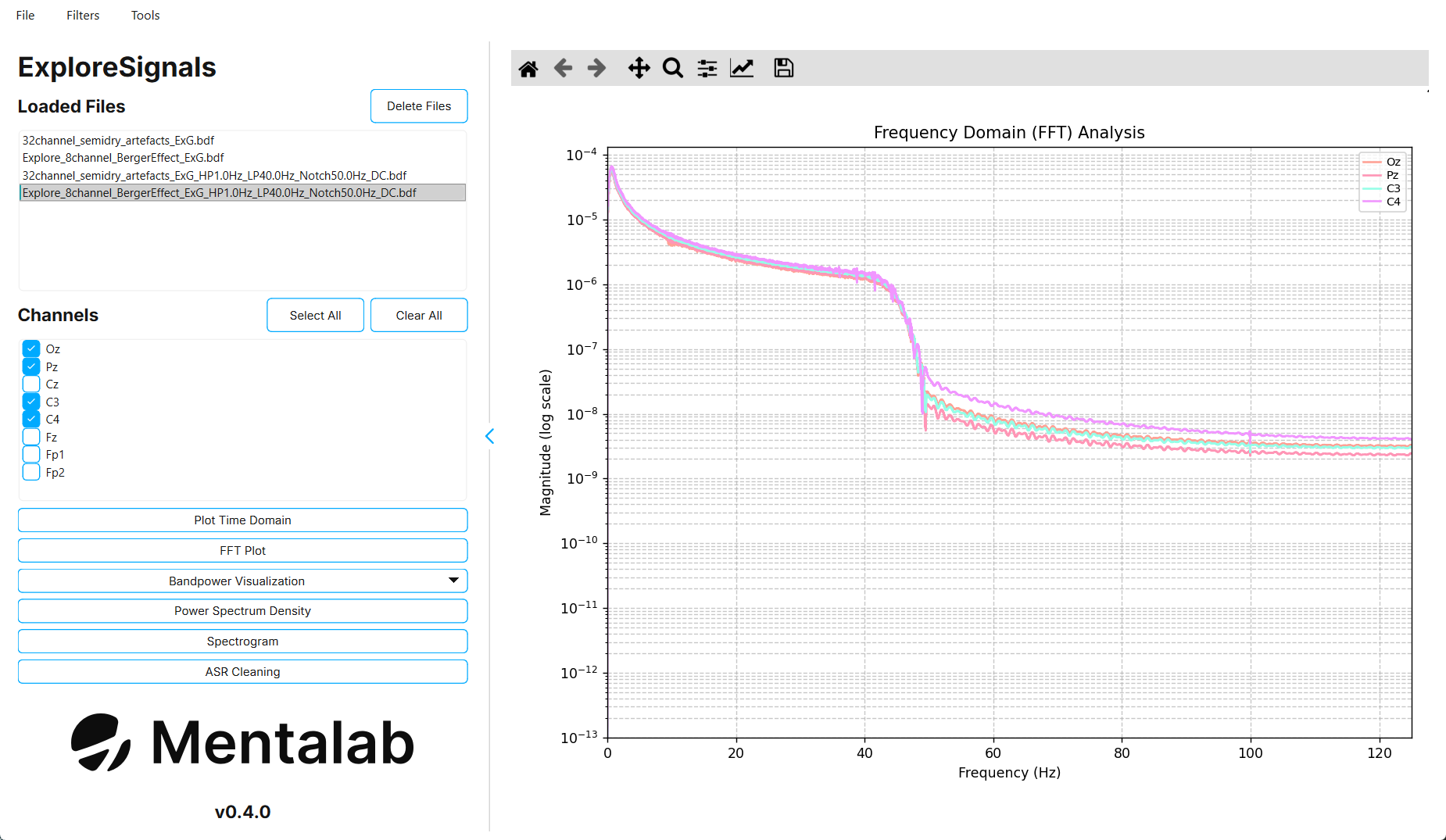Image resolution: width=1446 pixels, height=840 pixels.
Task: Click the Delete Files button
Action: pos(419,106)
